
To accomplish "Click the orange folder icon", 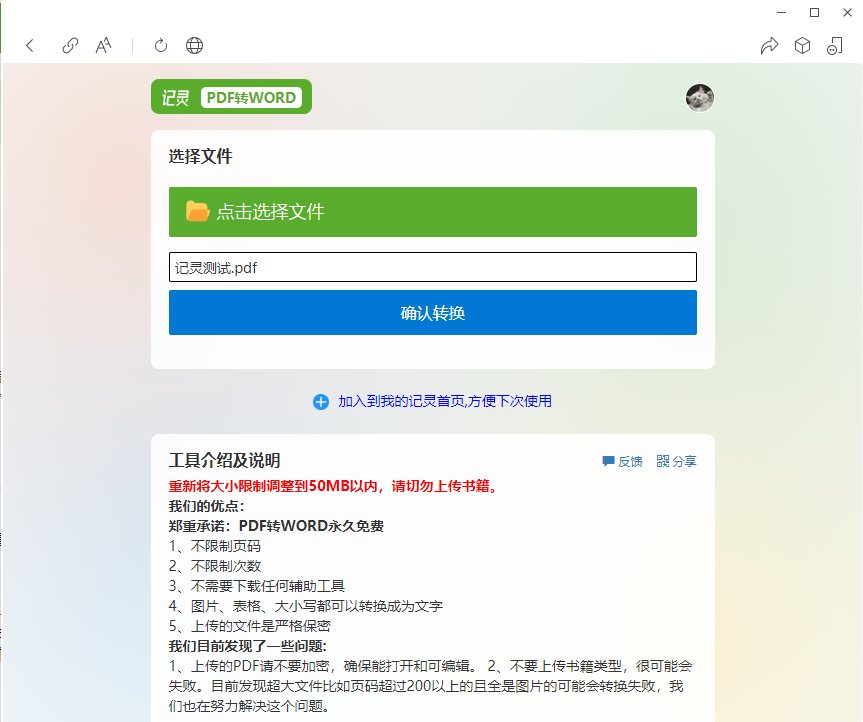I will pos(197,211).
